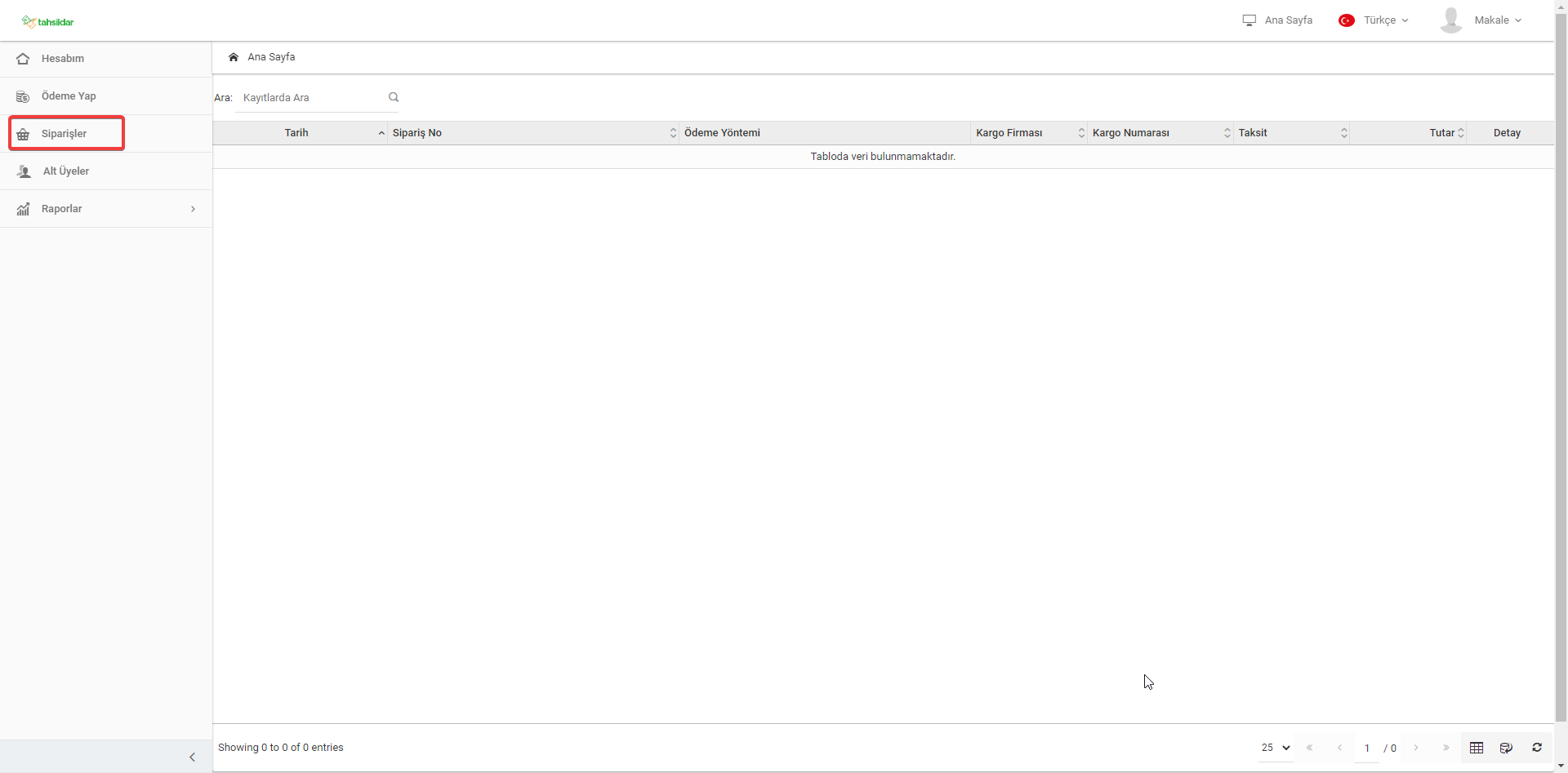Collapse the left sidebar
The image size is (1568, 773).
click(x=193, y=757)
